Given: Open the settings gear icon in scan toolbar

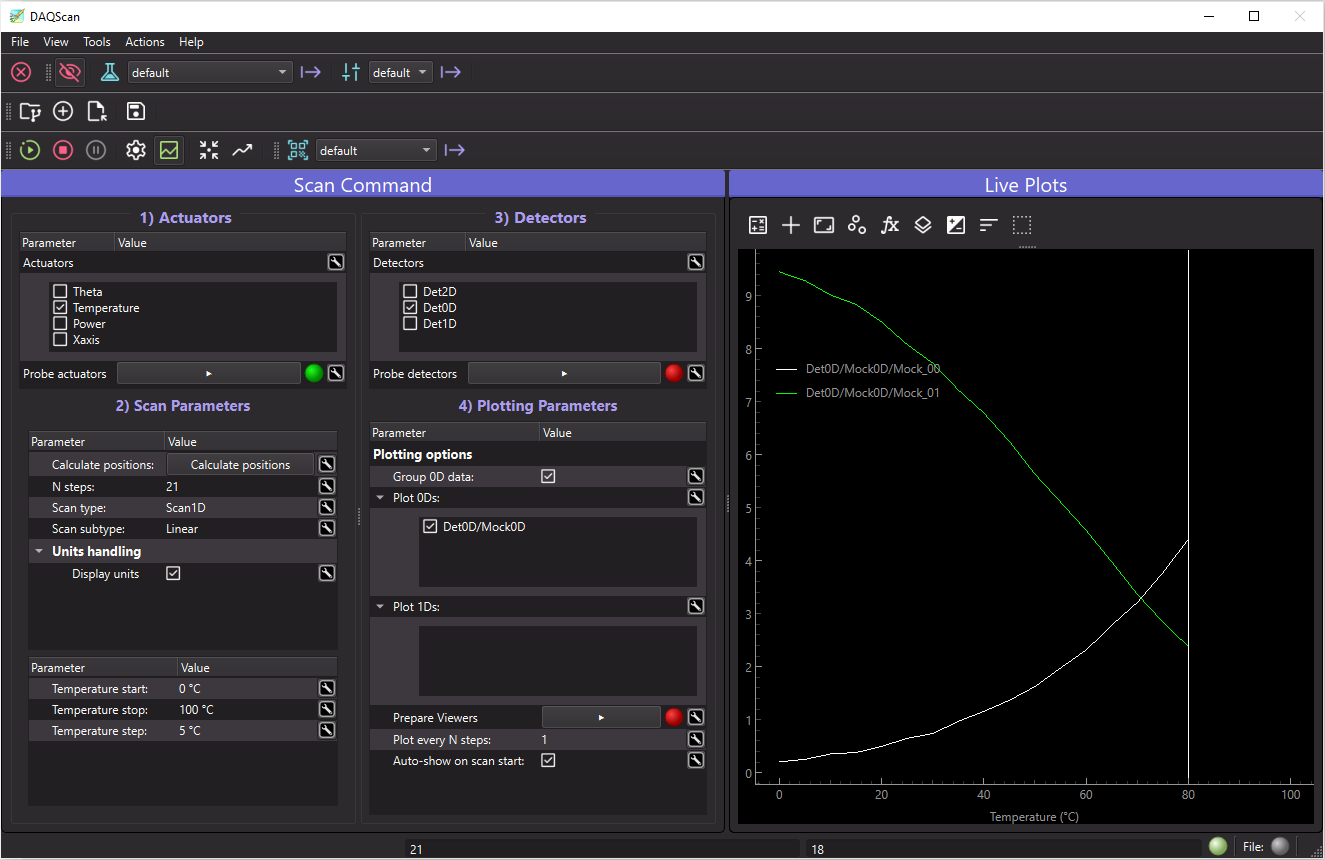Looking at the screenshot, I should [136, 150].
